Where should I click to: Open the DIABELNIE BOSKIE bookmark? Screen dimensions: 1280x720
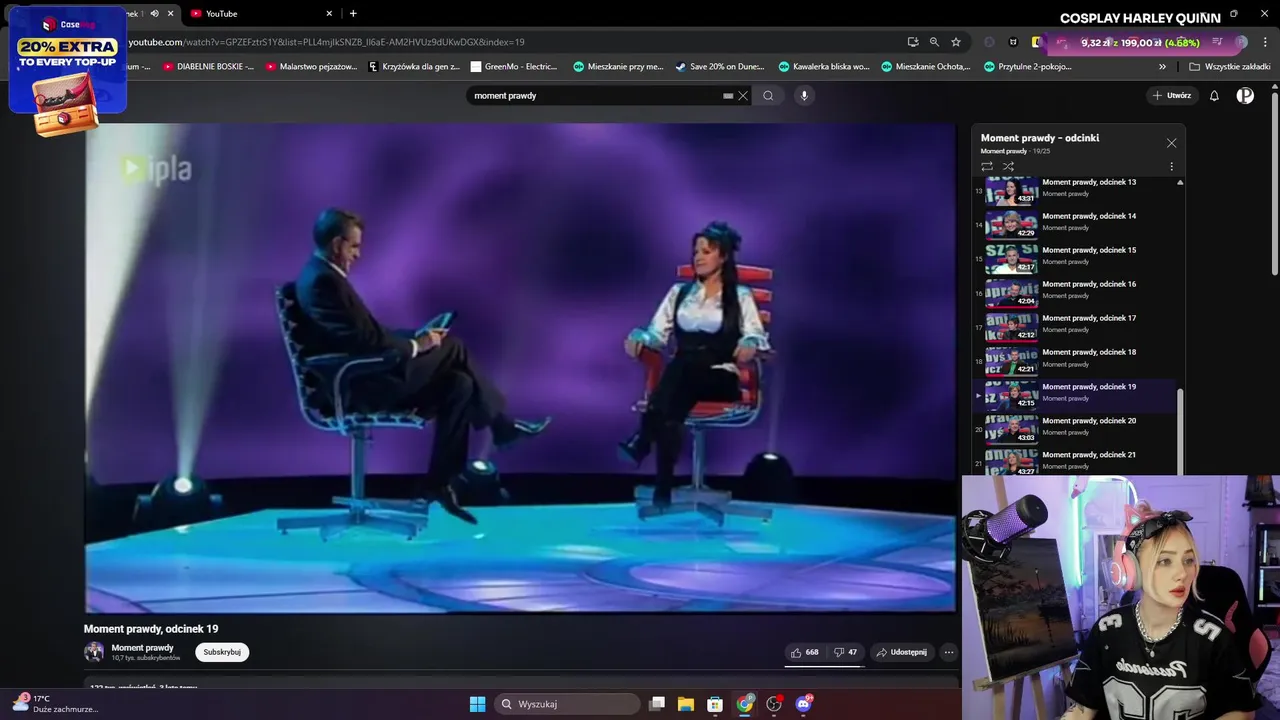[208, 67]
